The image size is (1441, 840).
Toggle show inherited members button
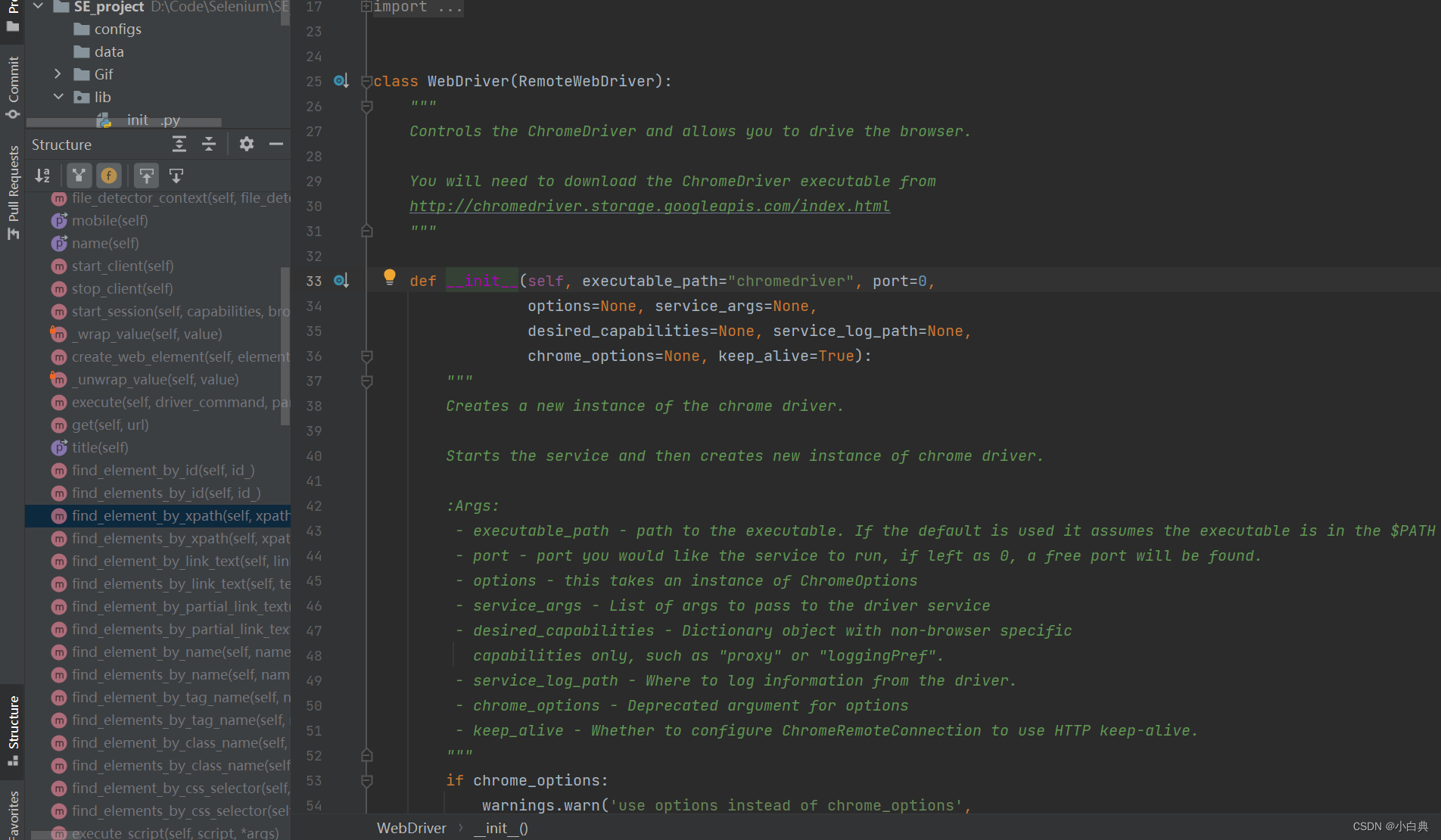click(x=79, y=176)
